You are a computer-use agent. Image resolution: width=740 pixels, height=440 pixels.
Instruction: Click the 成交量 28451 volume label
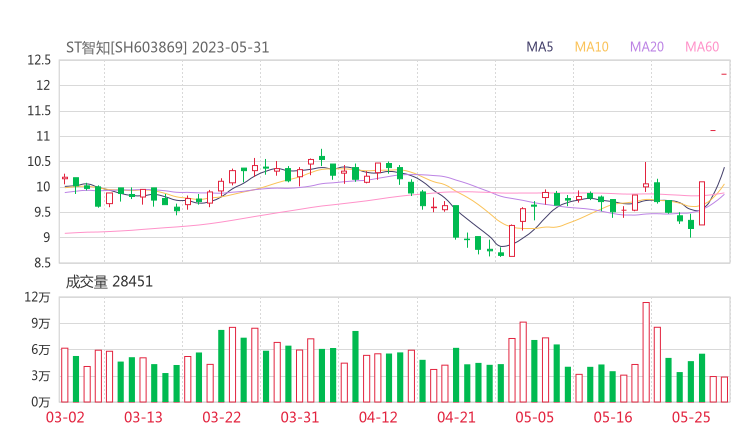click(x=109, y=282)
